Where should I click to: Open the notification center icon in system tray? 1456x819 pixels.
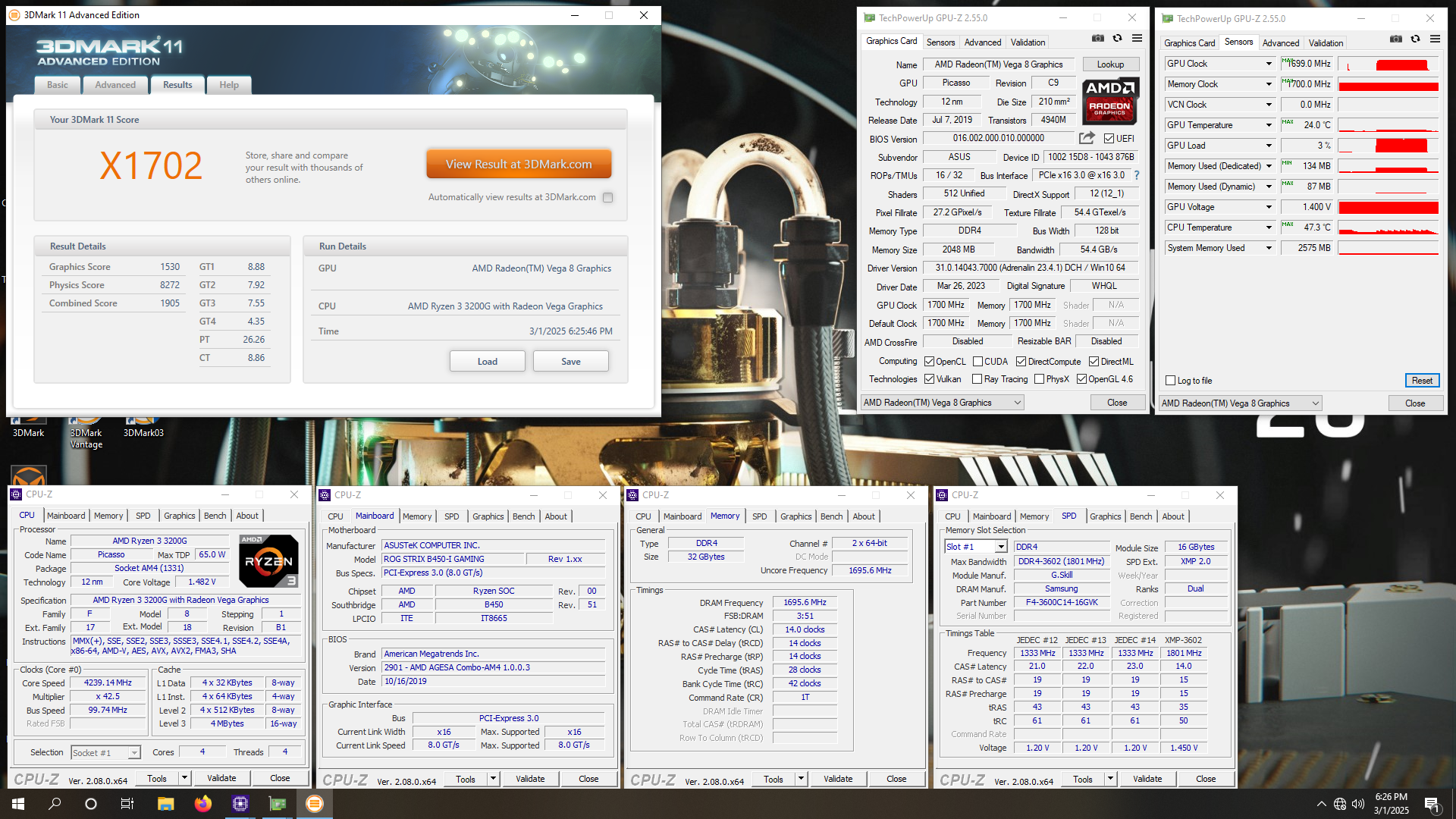click(x=1432, y=804)
